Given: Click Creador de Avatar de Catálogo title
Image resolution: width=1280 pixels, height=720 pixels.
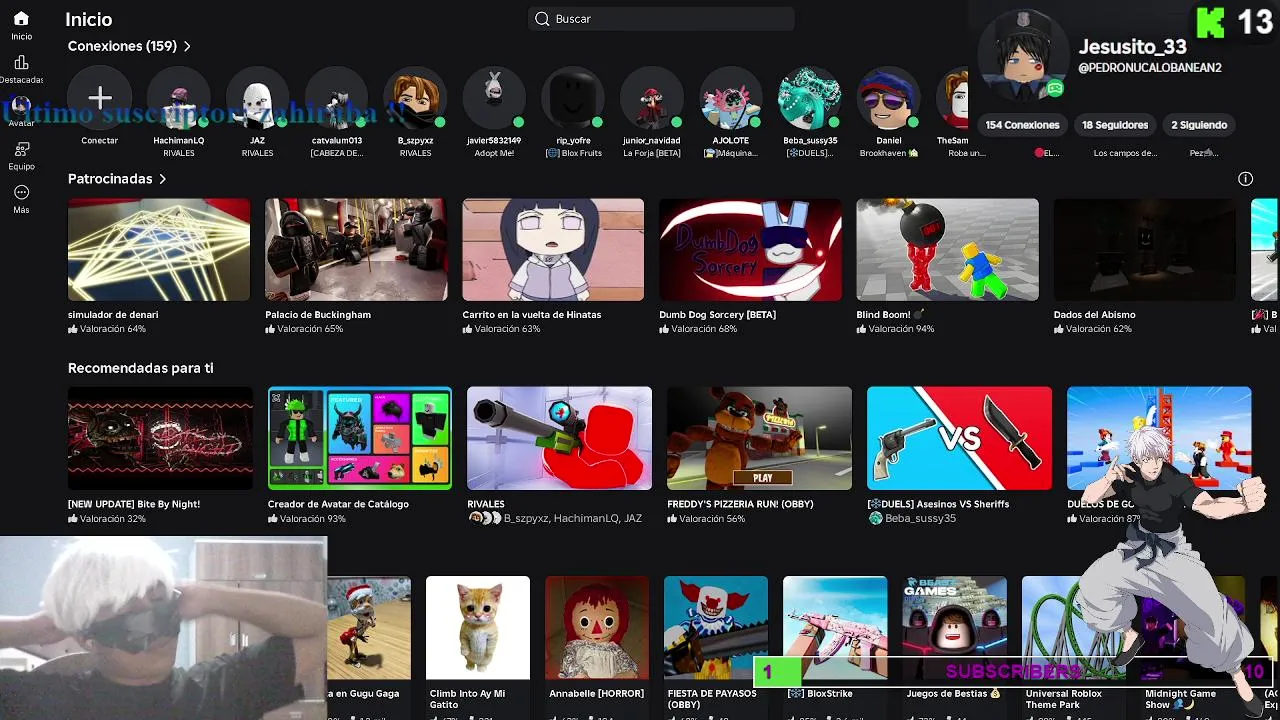Looking at the screenshot, I should click(x=338, y=504).
